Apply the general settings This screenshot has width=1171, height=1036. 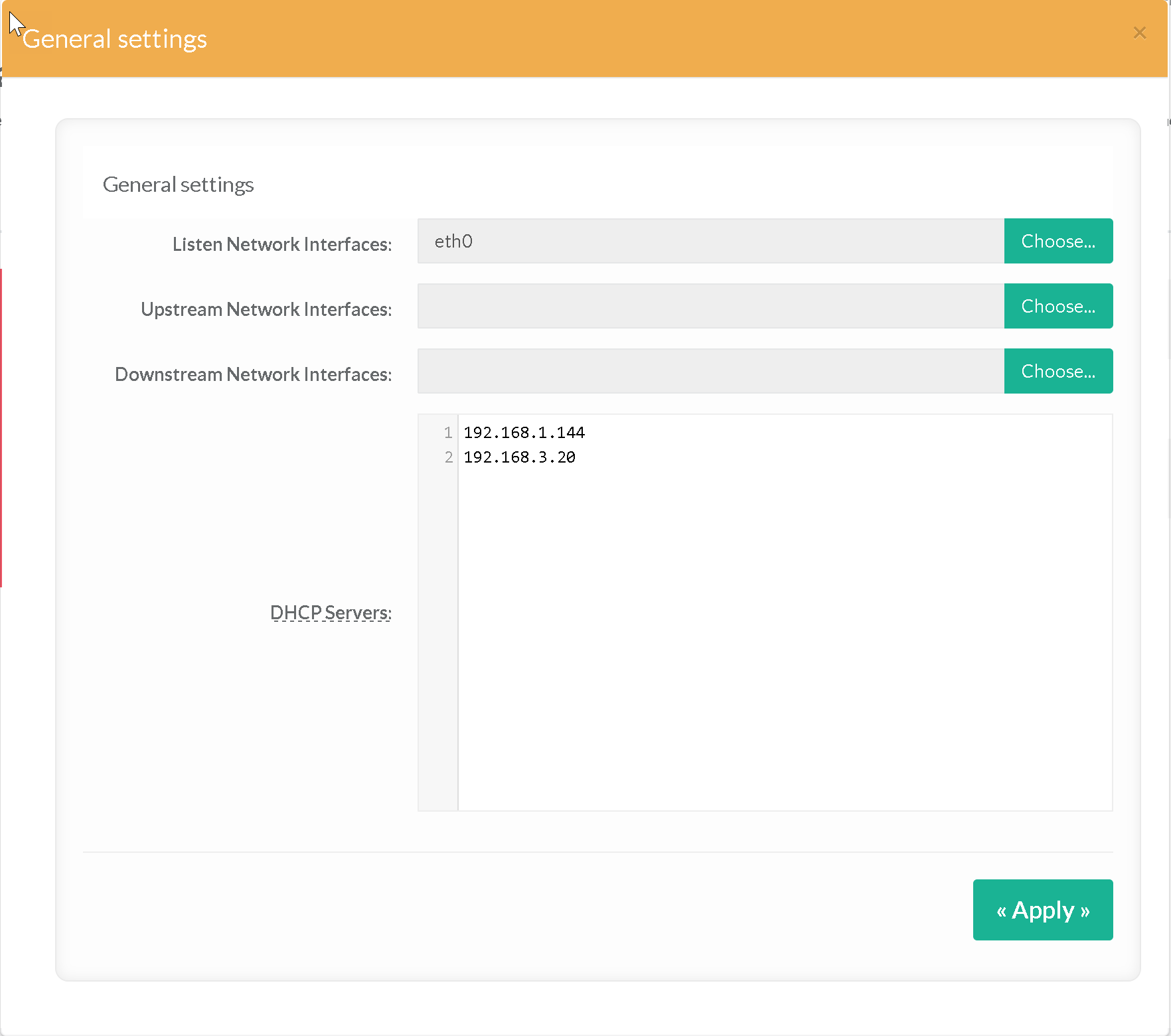(1042, 910)
